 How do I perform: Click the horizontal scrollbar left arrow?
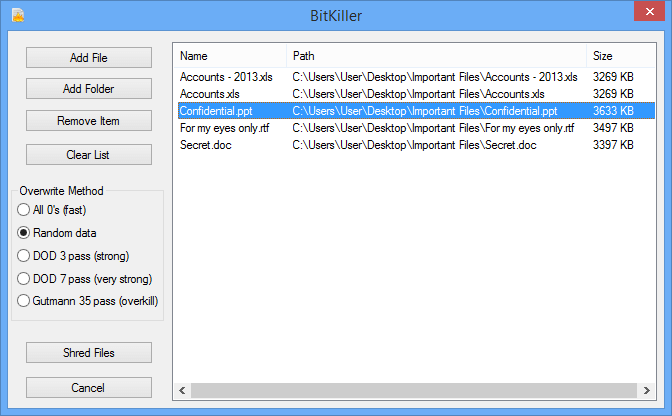[183, 390]
